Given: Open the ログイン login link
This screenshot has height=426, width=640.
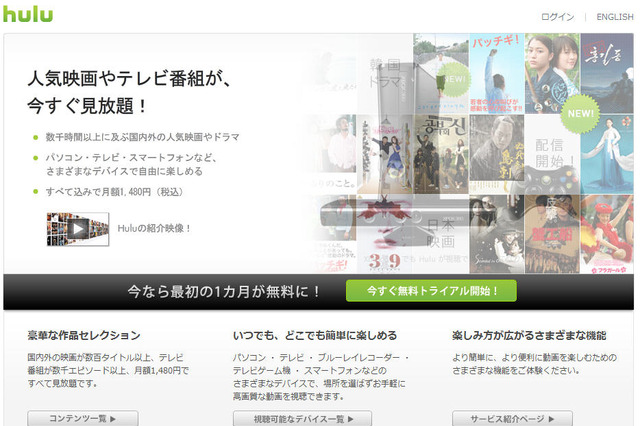Looking at the screenshot, I should click(x=557, y=17).
